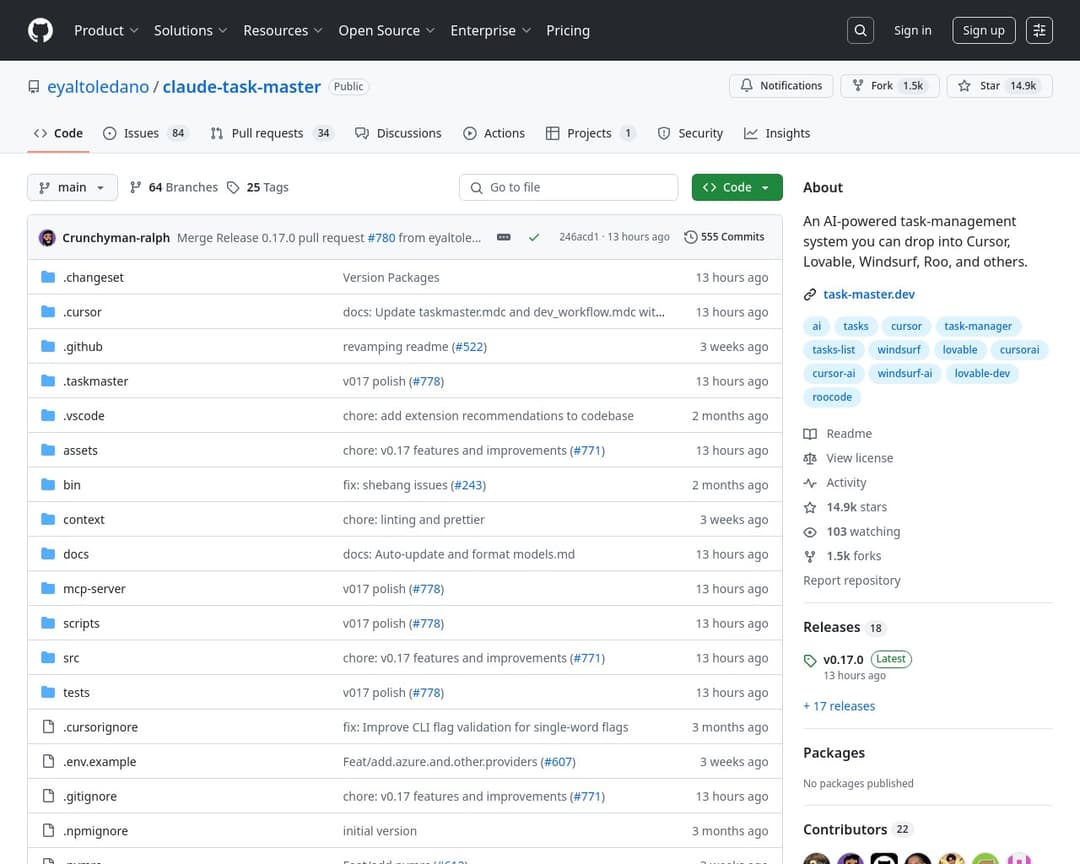Expand the Resources menu
The image size is (1080, 864).
(x=282, y=30)
